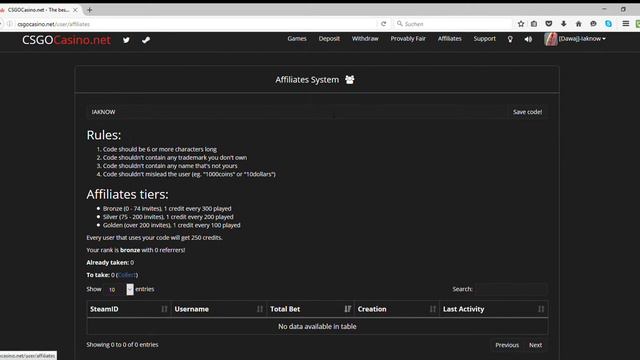Open a new browser tab
The height and width of the screenshot is (360, 640).
coord(89,10)
